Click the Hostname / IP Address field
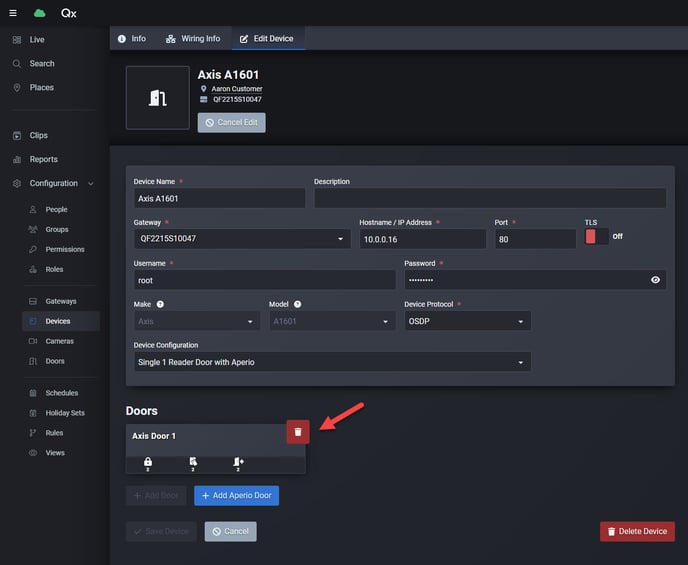This screenshot has width=688, height=565. tap(423, 239)
